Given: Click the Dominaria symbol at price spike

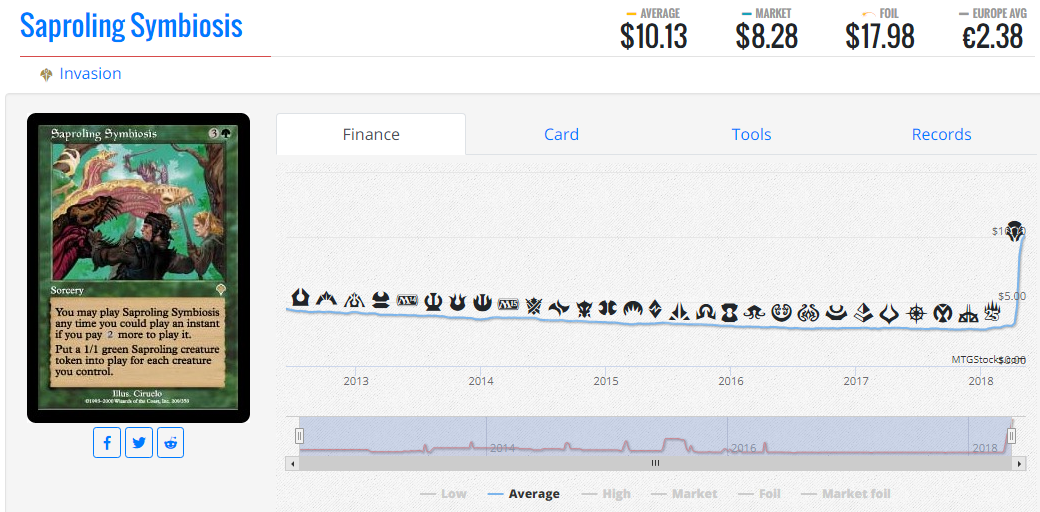Looking at the screenshot, I should pyautogui.click(x=1015, y=230).
